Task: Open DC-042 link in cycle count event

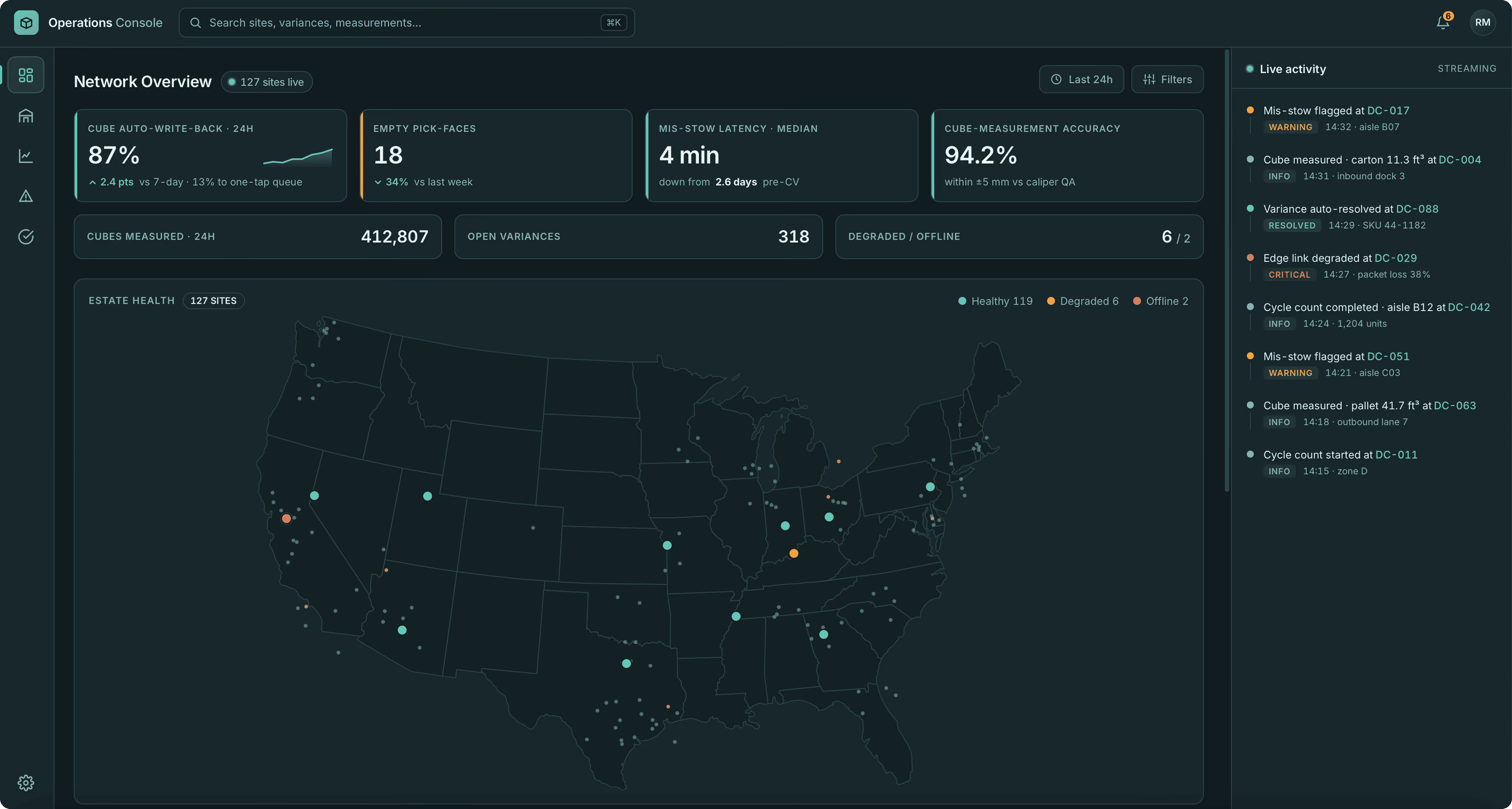Action: pos(1469,308)
